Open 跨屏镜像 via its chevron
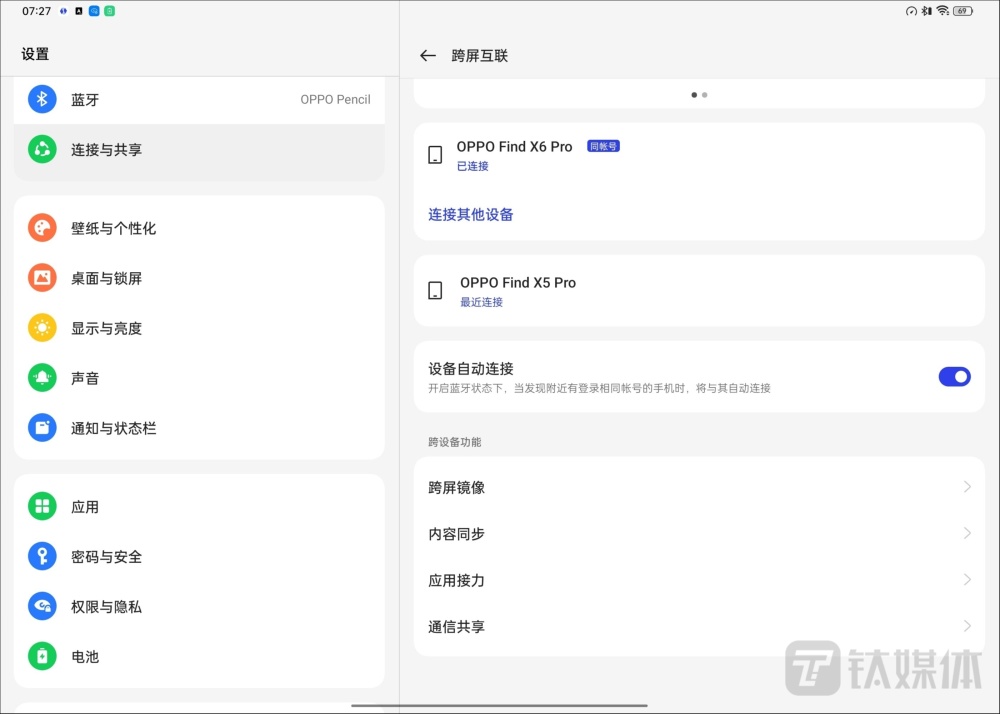 coord(967,487)
